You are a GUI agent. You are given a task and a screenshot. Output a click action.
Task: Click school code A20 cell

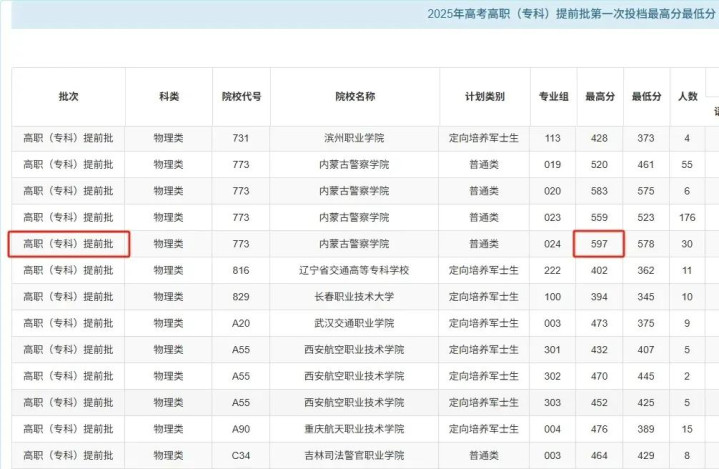[241, 323]
